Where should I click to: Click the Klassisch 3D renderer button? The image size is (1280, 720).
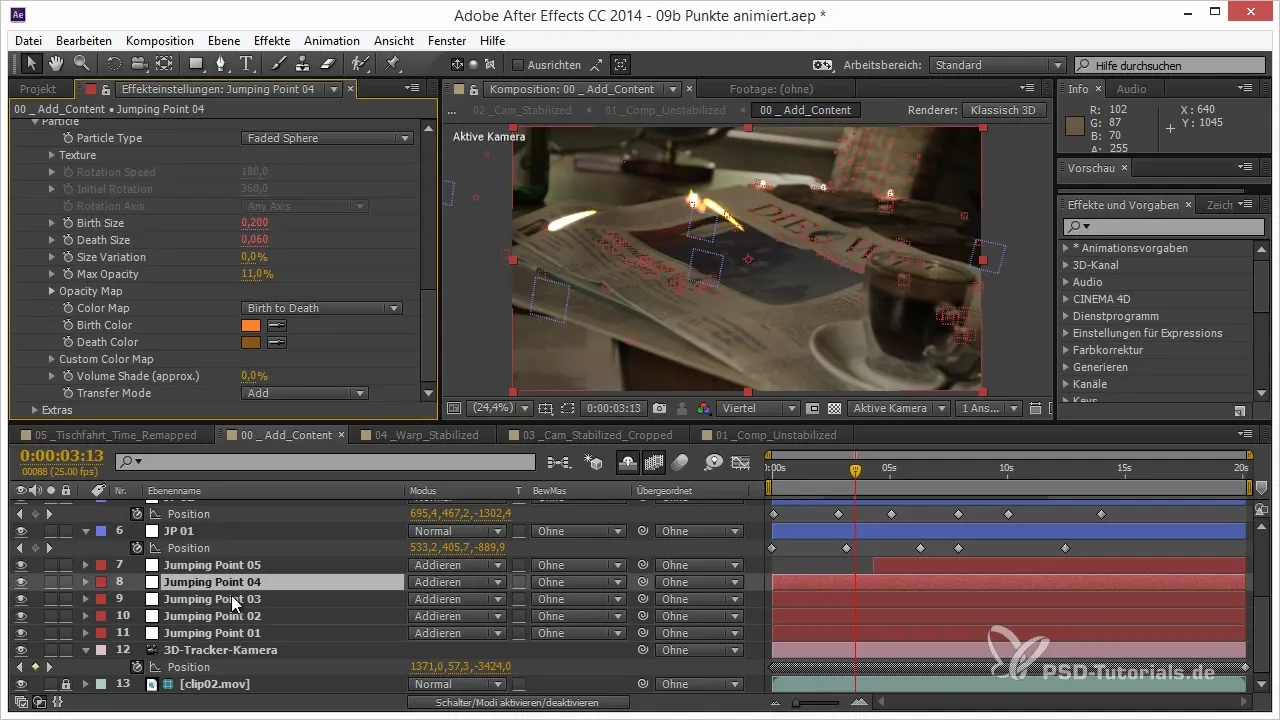click(x=1004, y=110)
